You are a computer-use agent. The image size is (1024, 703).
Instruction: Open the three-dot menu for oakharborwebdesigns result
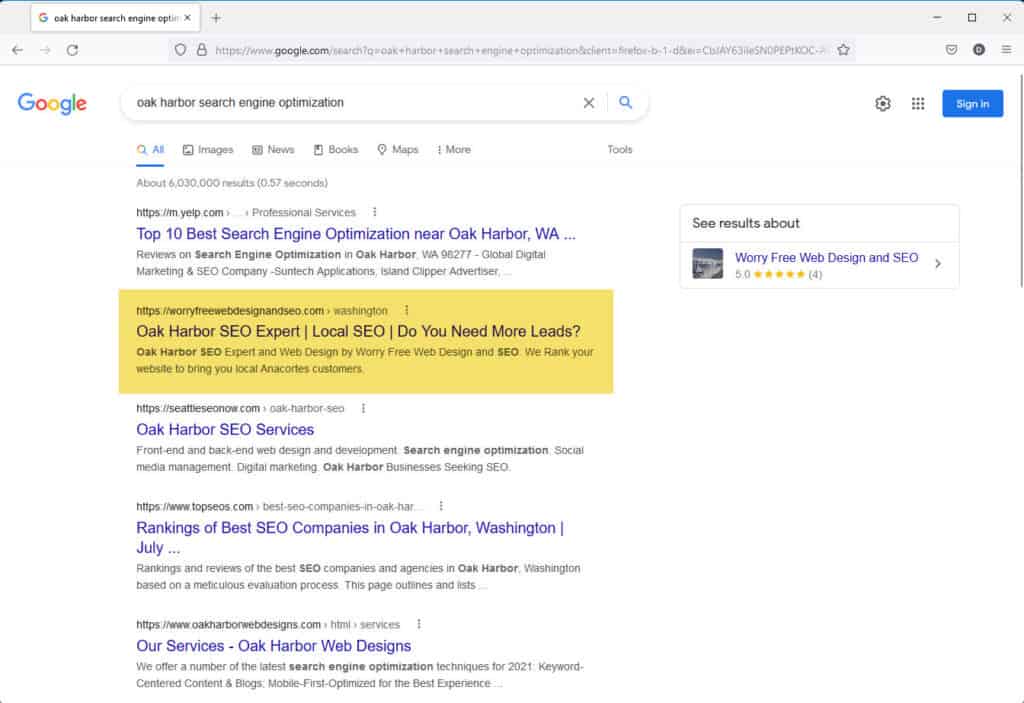pyautogui.click(x=419, y=624)
